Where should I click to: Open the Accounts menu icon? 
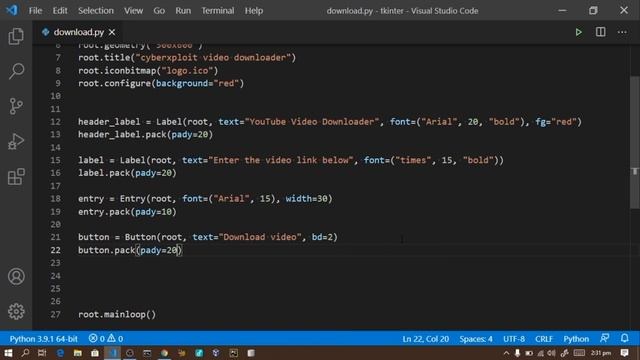click(16, 276)
